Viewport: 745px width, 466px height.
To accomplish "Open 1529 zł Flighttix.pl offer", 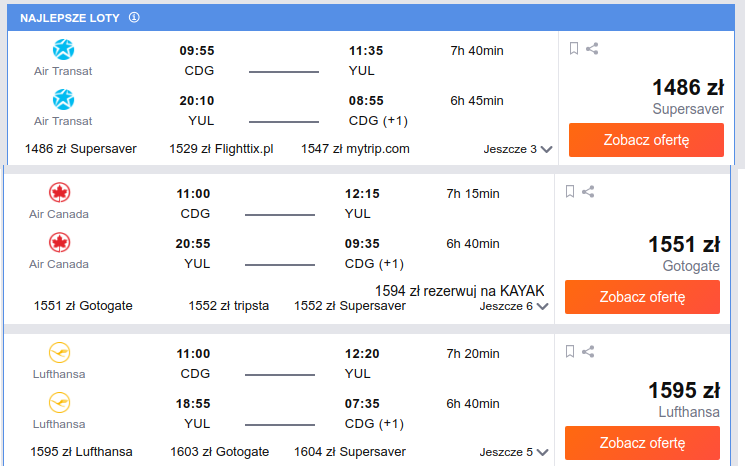I will pos(221,149).
